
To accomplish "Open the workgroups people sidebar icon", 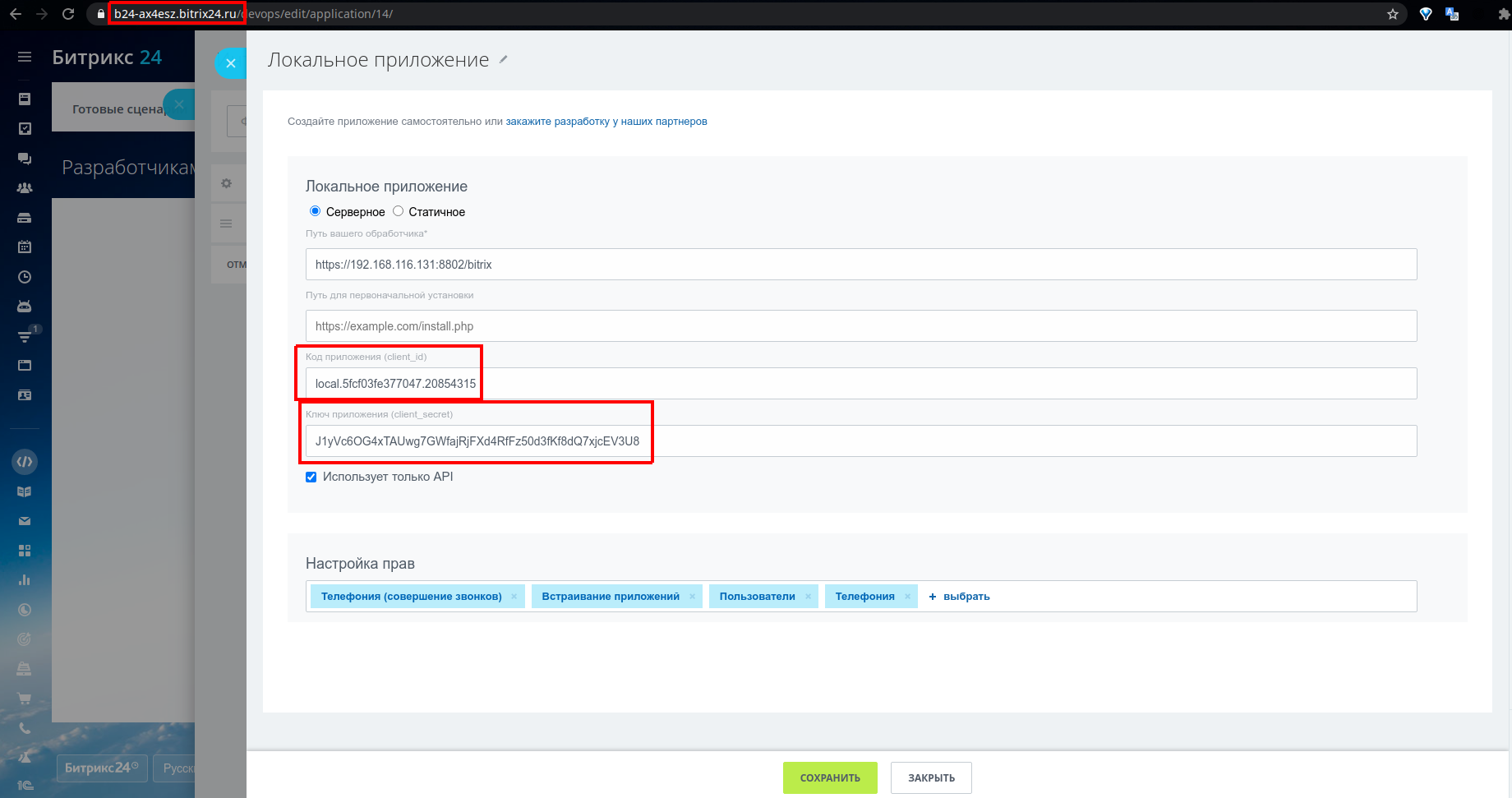I will pos(25,187).
